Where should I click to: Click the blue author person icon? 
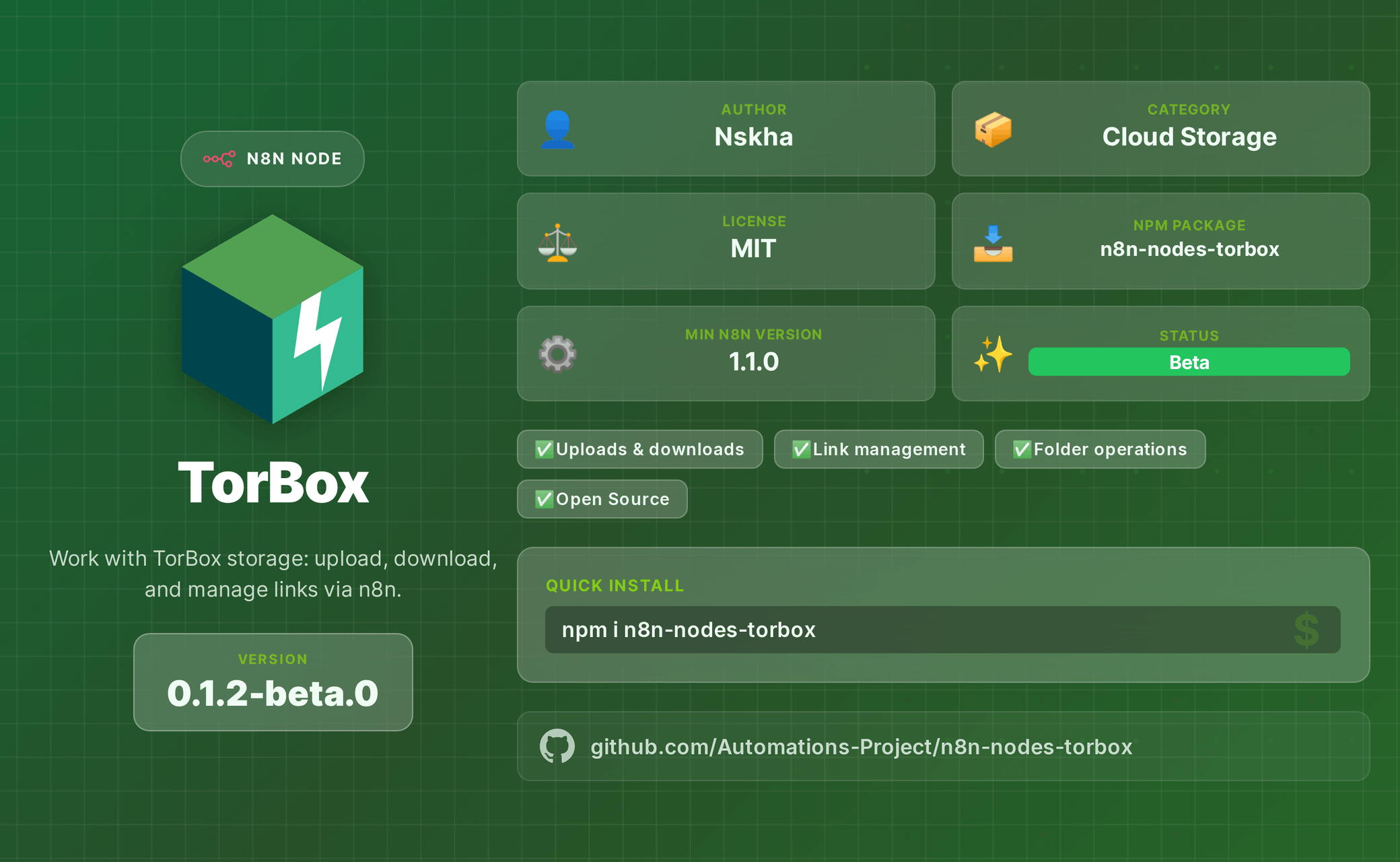(557, 129)
